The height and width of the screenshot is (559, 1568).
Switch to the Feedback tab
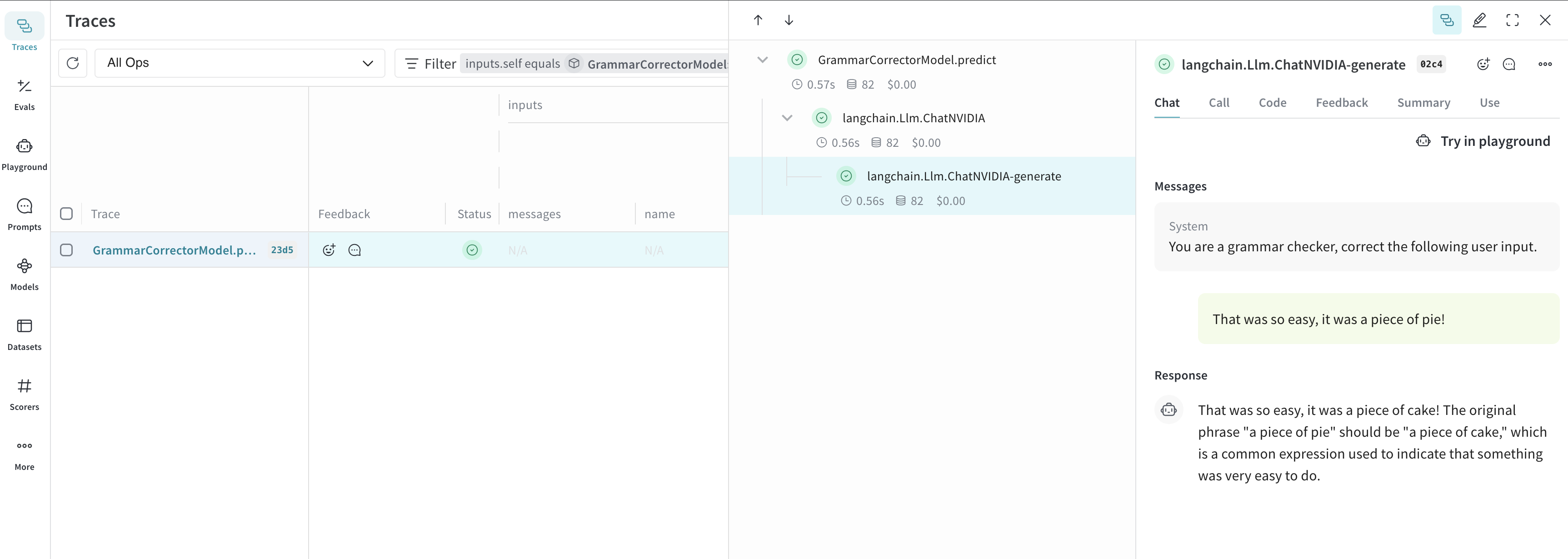(1341, 103)
